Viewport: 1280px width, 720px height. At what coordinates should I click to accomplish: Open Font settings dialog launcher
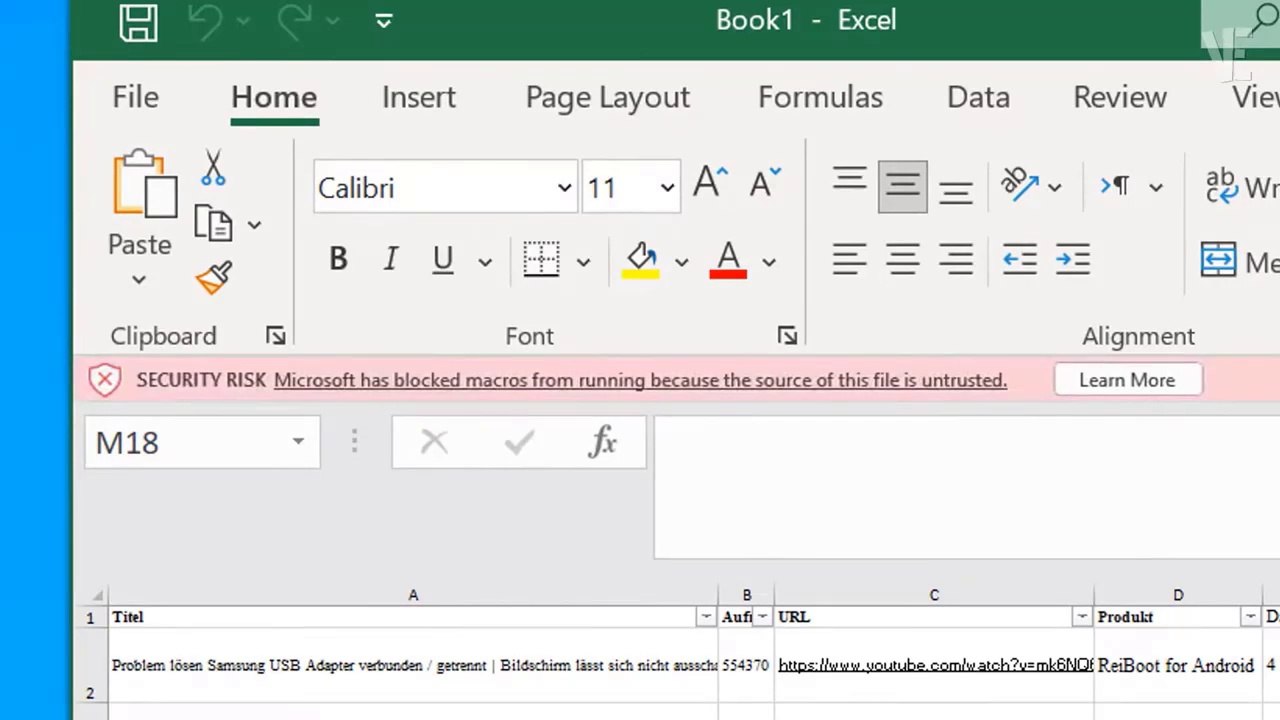(x=788, y=336)
